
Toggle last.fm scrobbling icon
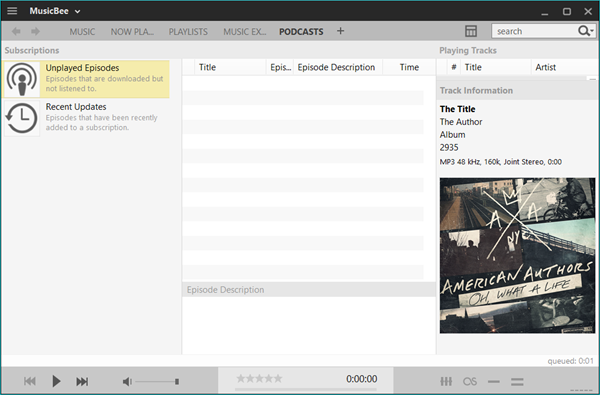pos(470,381)
